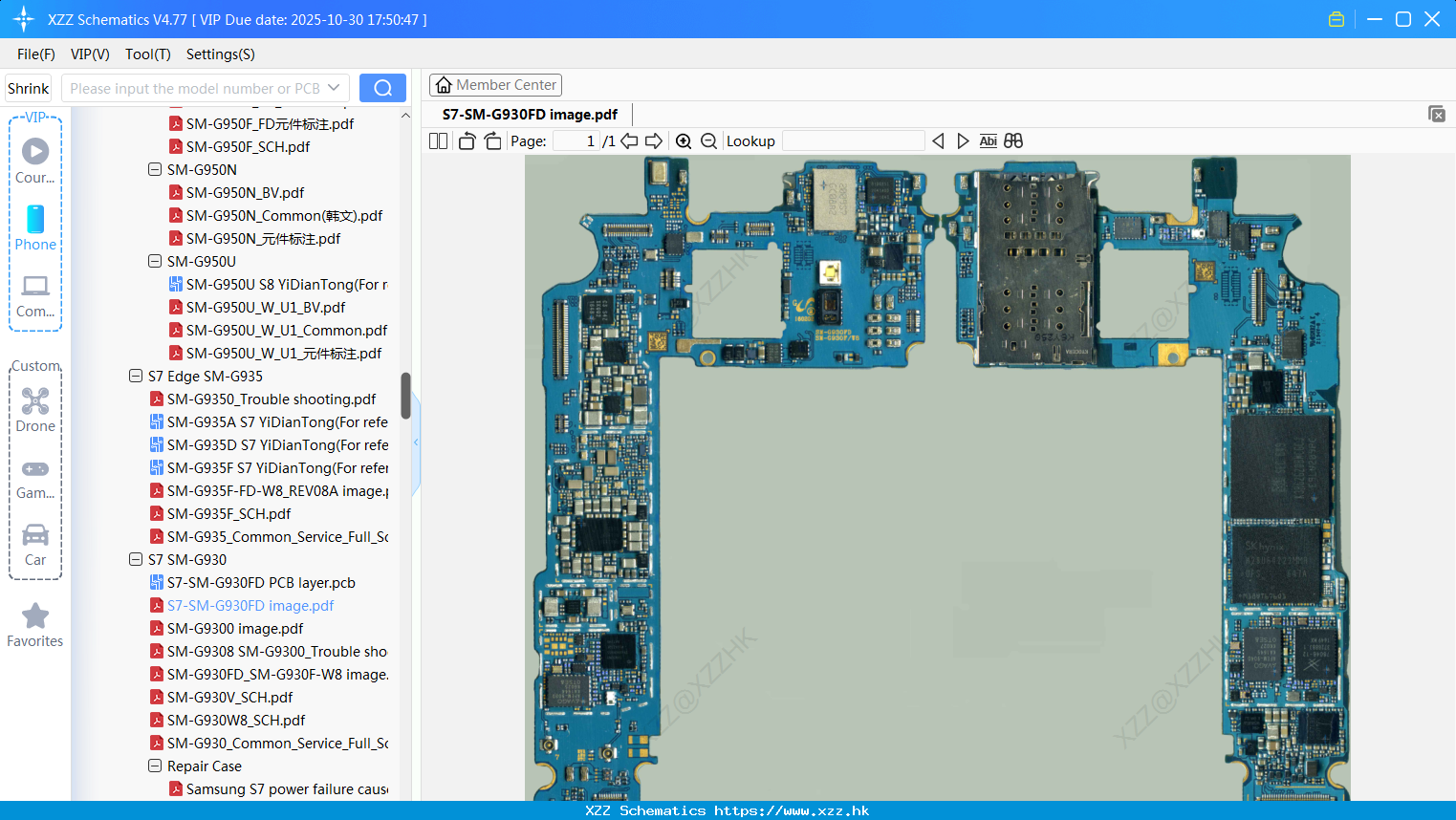Open SM-G950U_W_U1_Common.pdf
Viewport: 1456px width, 820px height.
(x=287, y=330)
